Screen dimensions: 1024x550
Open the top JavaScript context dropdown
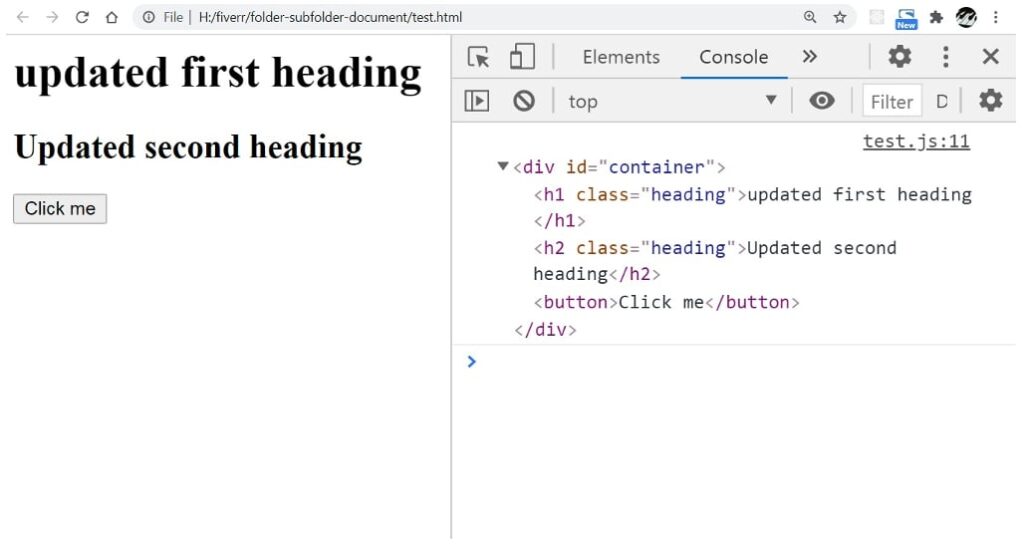click(x=672, y=101)
